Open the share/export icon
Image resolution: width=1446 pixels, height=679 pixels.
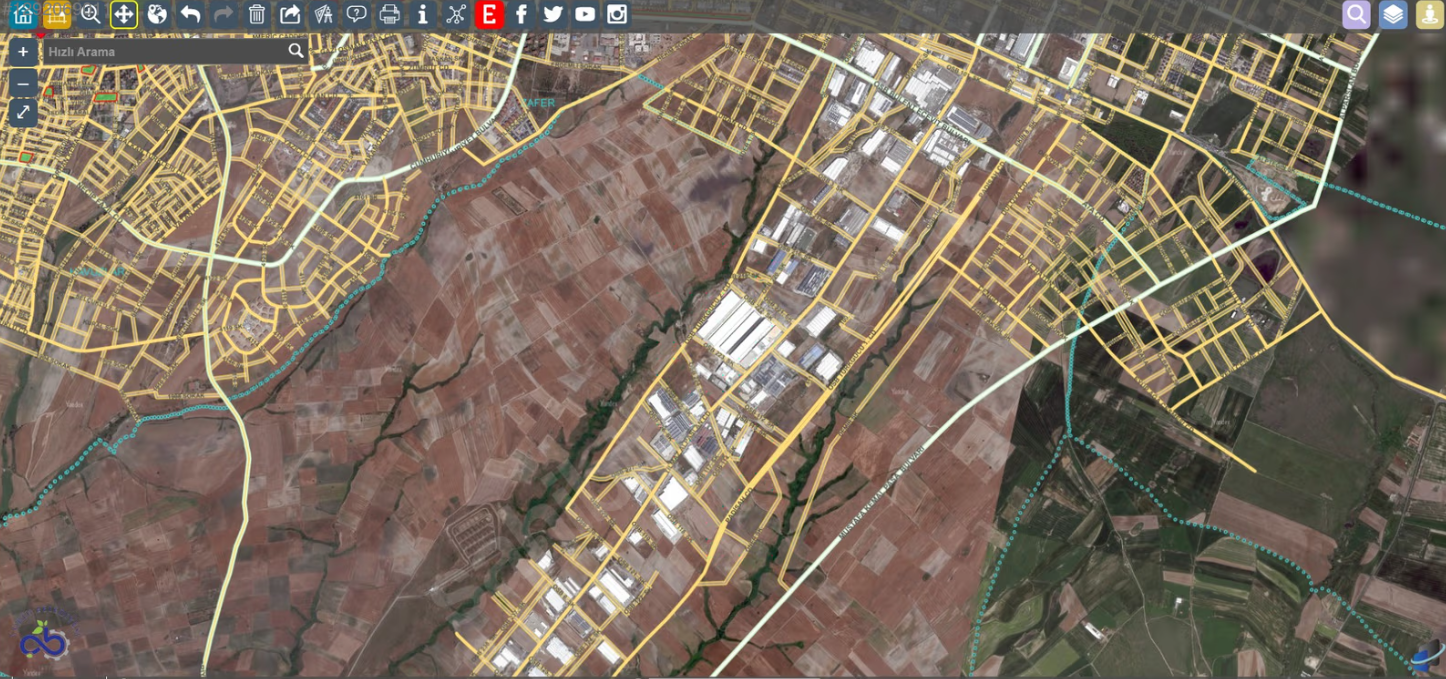(x=290, y=14)
